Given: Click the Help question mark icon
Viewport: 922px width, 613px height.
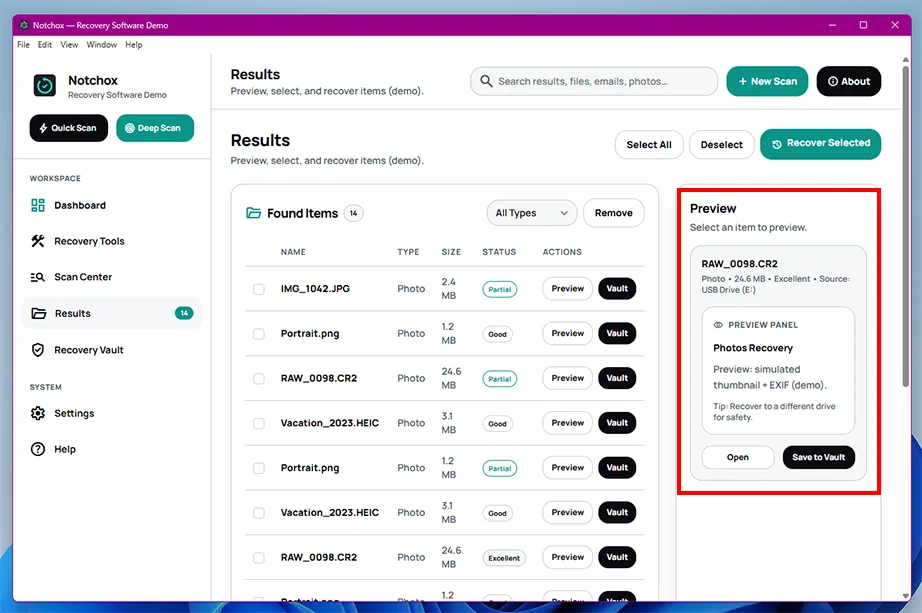Looking at the screenshot, I should pyautogui.click(x=38, y=449).
